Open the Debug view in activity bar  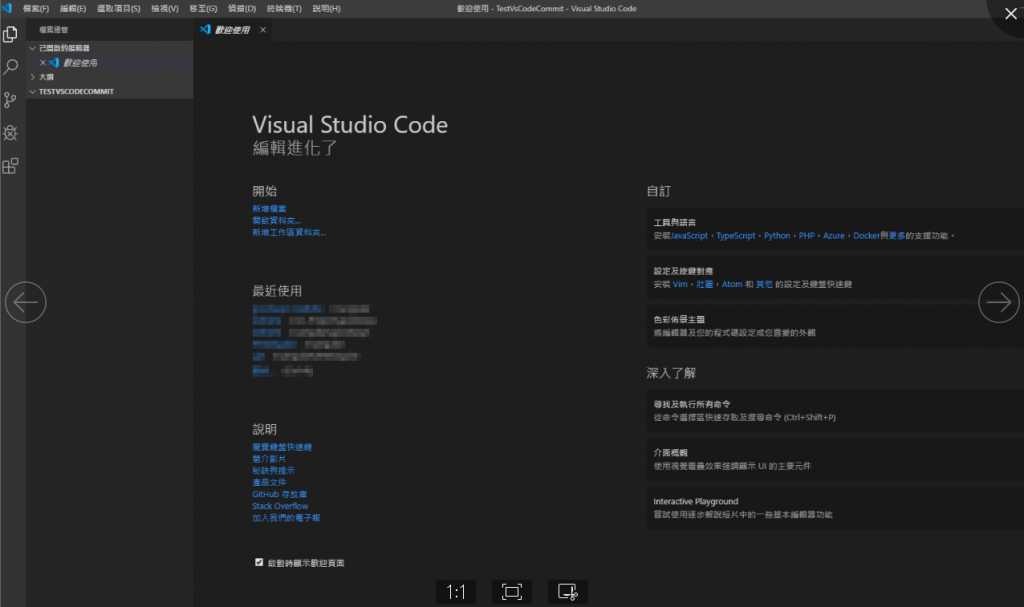point(10,133)
